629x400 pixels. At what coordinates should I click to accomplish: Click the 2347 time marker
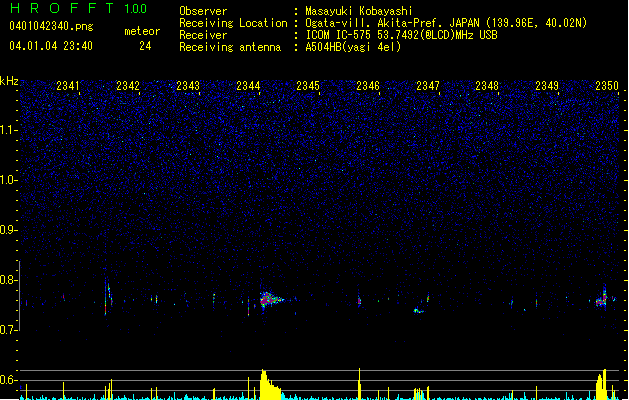click(x=428, y=86)
